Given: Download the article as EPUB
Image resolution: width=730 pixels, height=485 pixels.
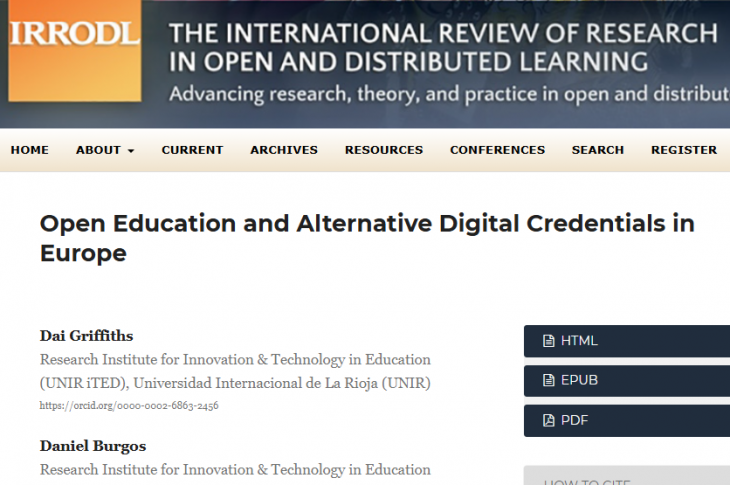Looking at the screenshot, I should point(626,380).
